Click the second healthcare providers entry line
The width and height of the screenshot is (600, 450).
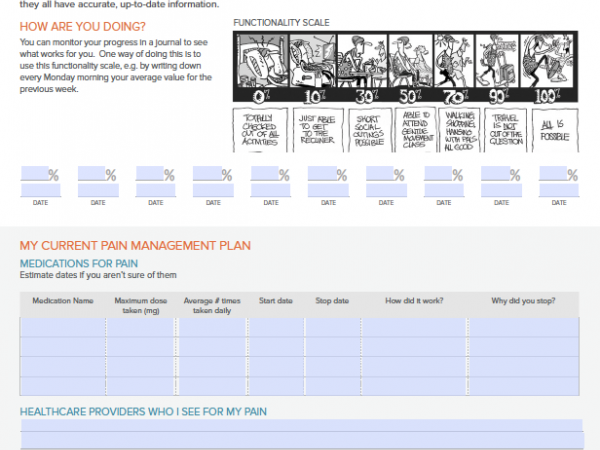[302, 439]
